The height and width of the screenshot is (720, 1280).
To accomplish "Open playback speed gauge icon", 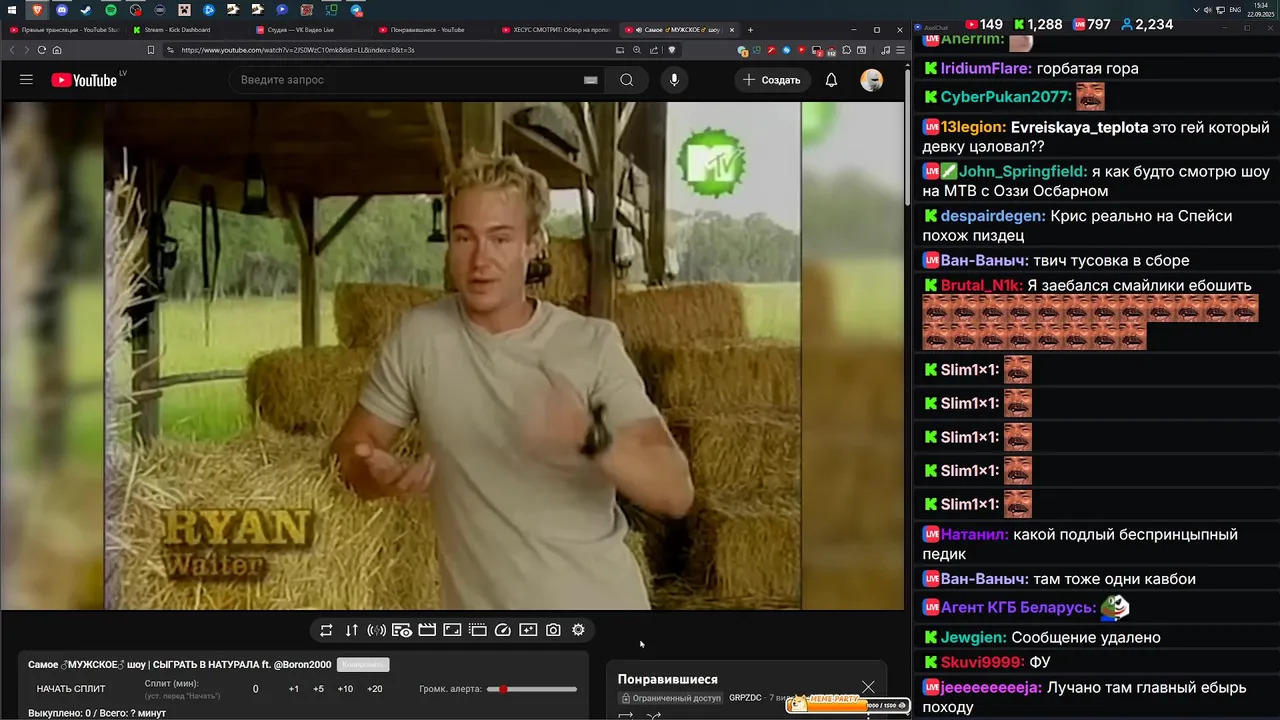I will pos(503,630).
